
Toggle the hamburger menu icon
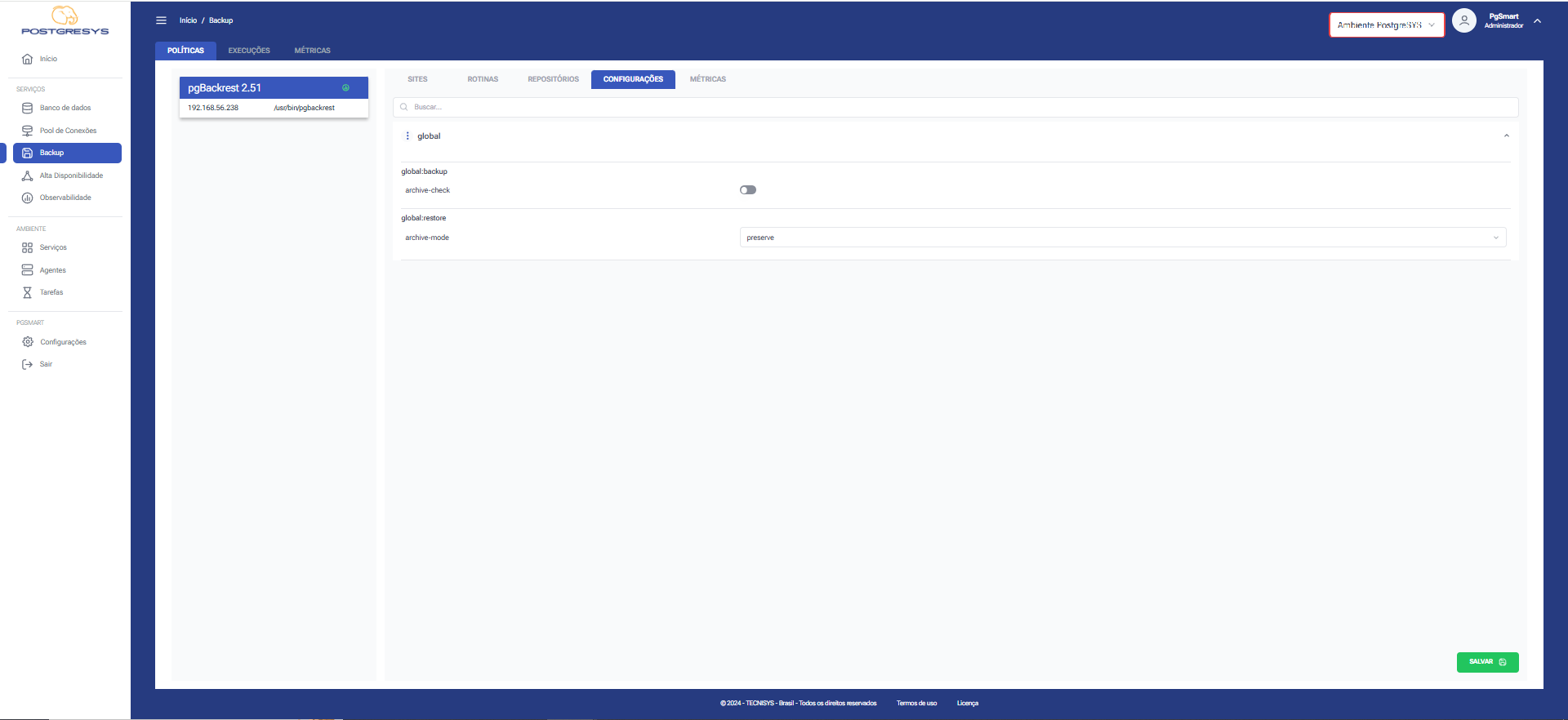point(161,20)
